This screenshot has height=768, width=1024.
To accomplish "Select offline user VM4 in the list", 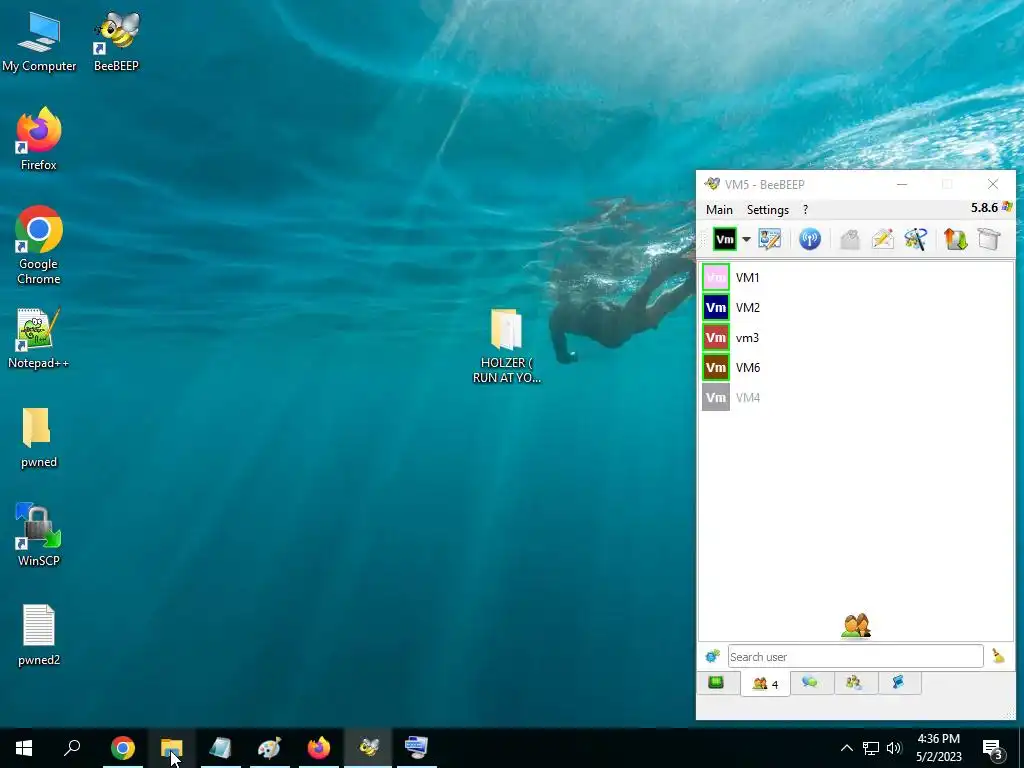I will click(x=856, y=398).
